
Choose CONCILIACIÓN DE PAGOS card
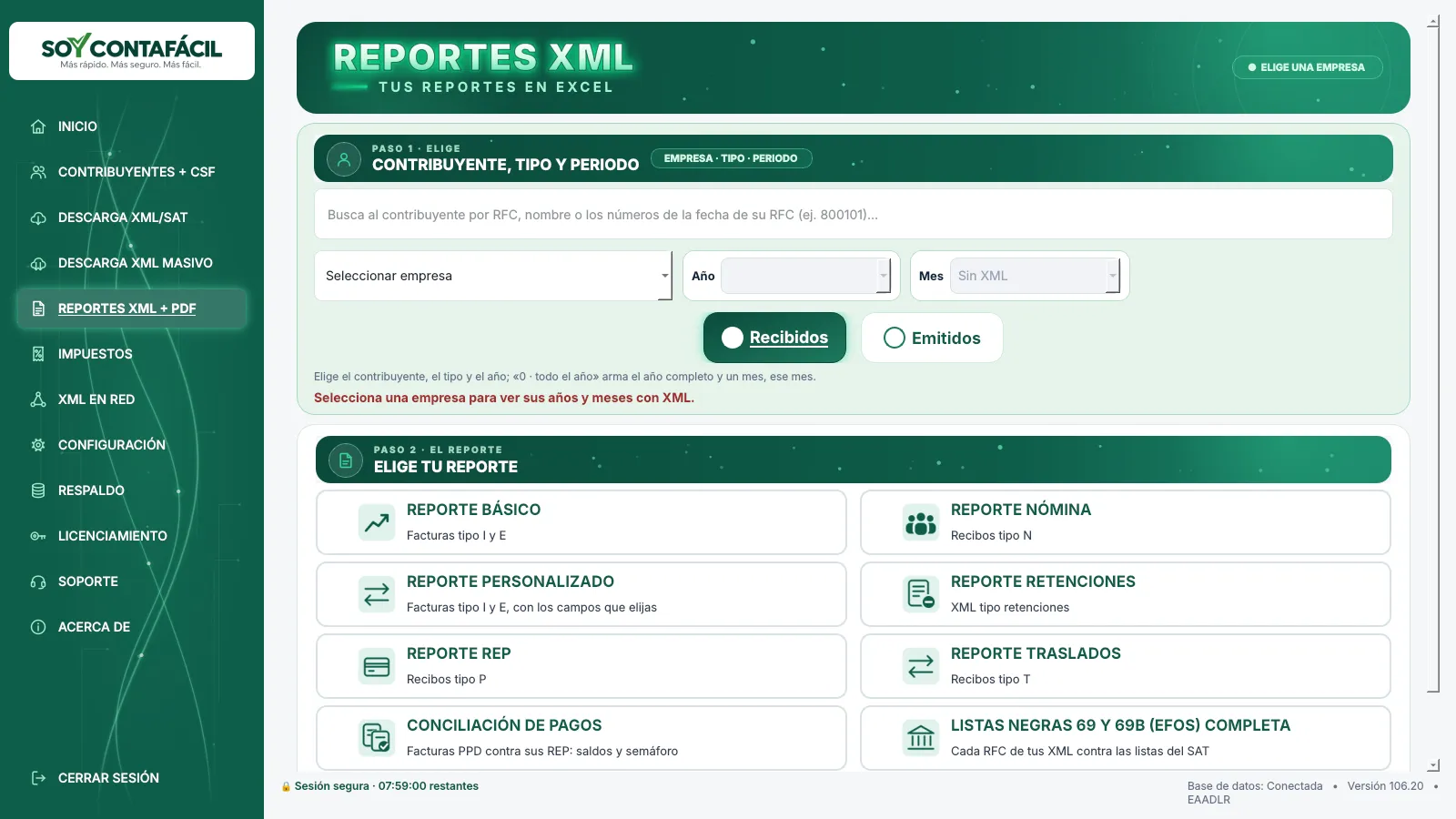pyautogui.click(x=581, y=738)
